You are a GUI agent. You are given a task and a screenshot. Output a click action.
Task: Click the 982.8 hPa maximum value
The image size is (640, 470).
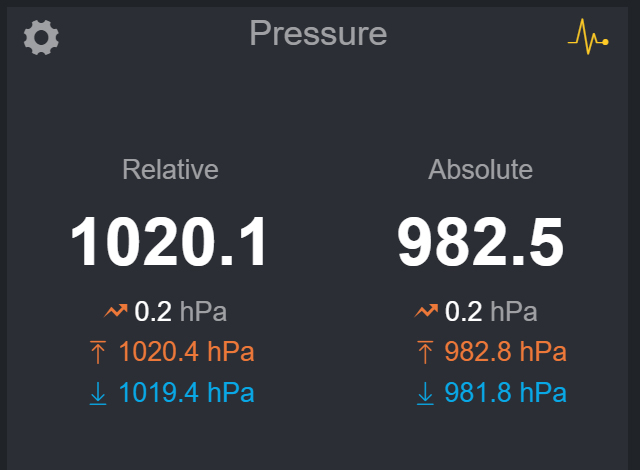pyautogui.click(x=505, y=352)
